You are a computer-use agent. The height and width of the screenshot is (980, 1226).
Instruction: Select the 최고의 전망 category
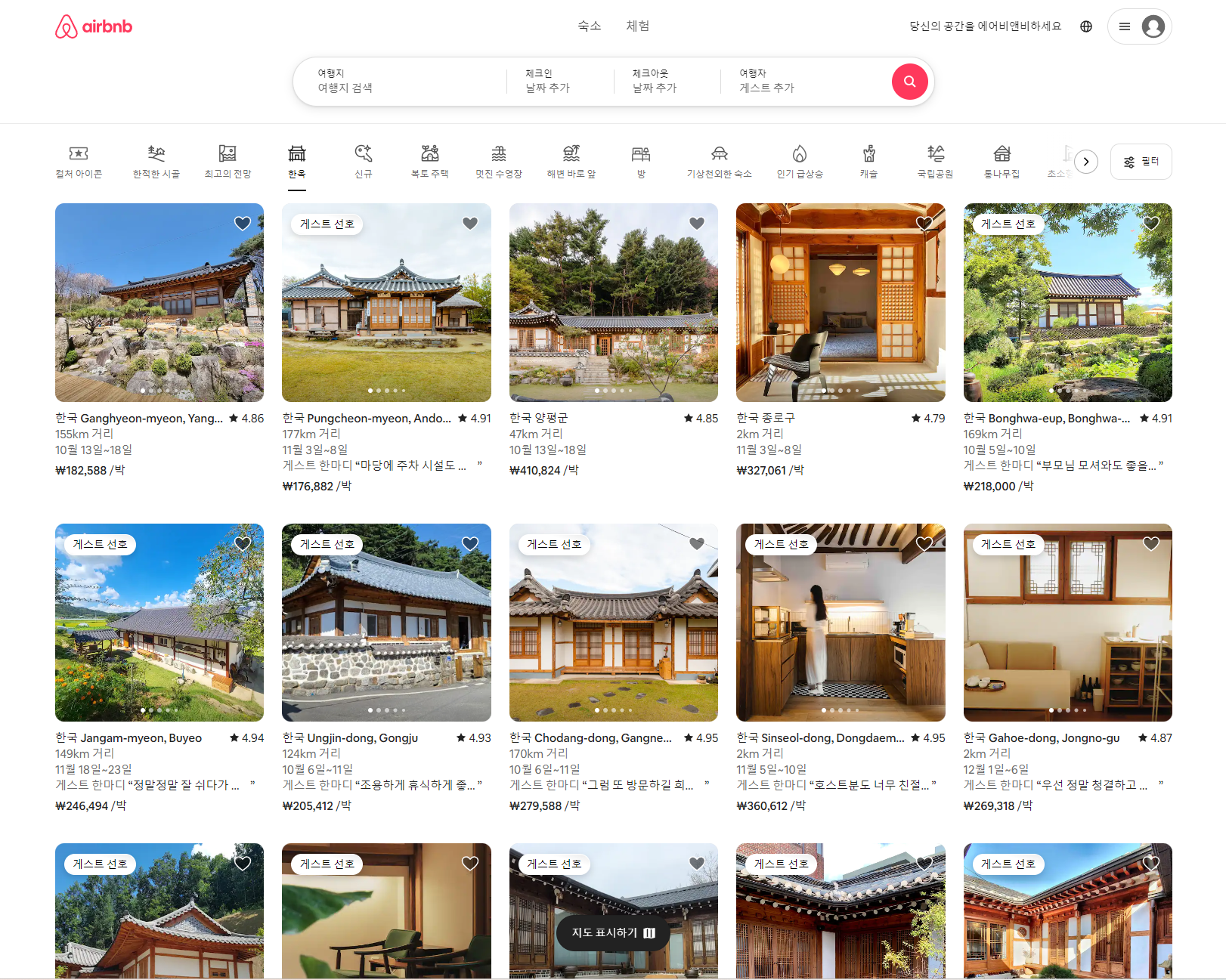pos(228,162)
